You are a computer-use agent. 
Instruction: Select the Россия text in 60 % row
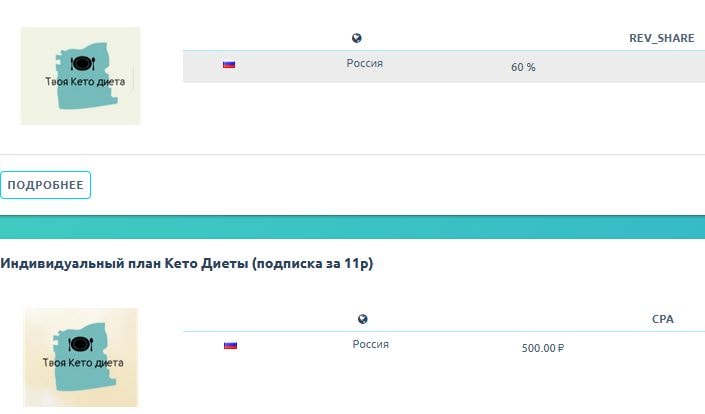(x=365, y=63)
